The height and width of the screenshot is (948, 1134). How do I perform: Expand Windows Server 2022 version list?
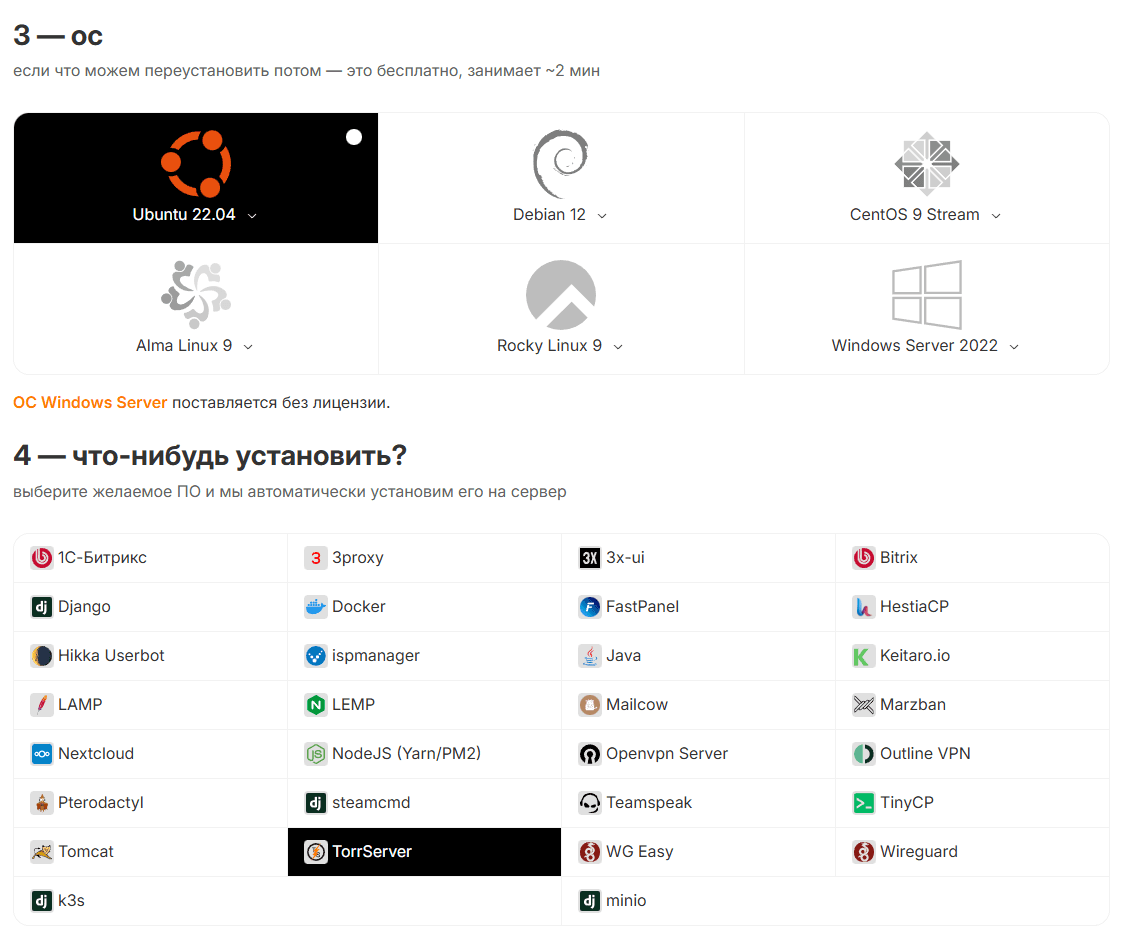tap(1014, 347)
